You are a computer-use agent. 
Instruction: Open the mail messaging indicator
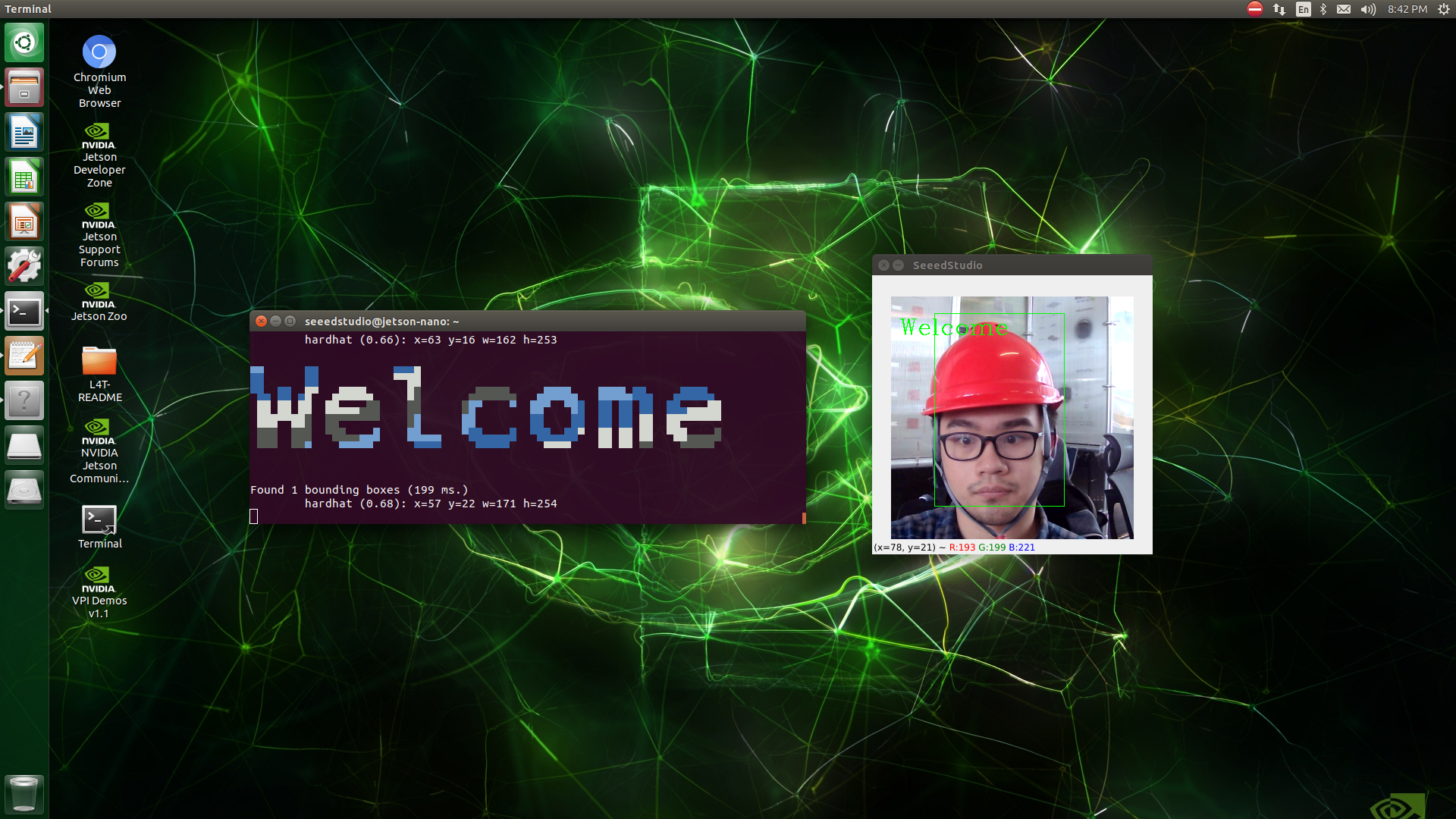[1344, 9]
